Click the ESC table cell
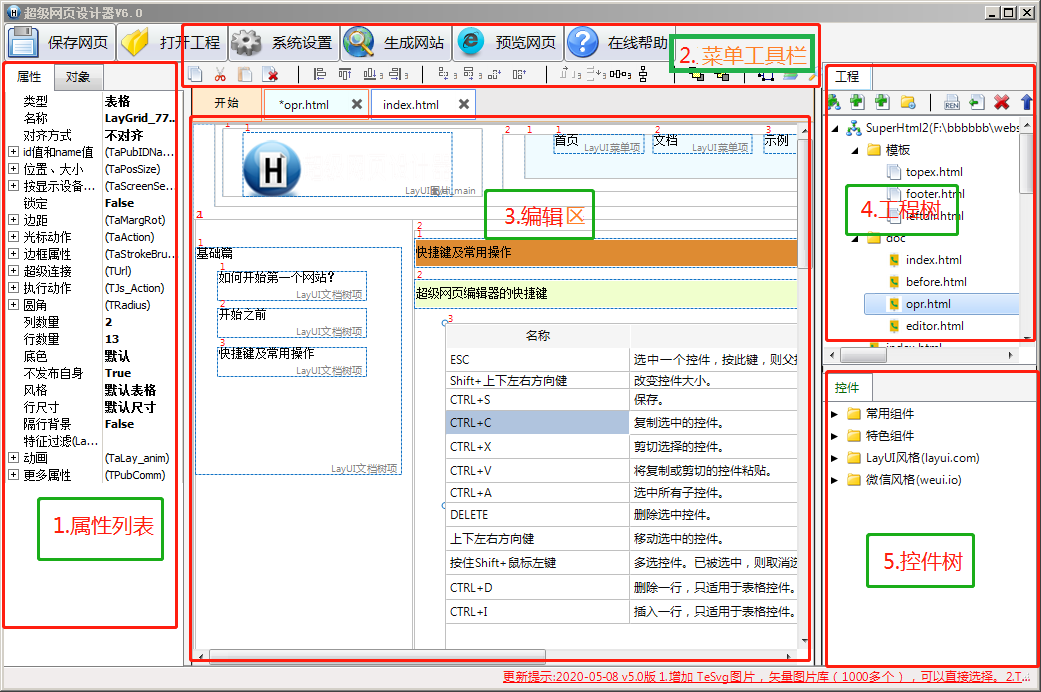The height and width of the screenshot is (692, 1041). tap(537, 359)
